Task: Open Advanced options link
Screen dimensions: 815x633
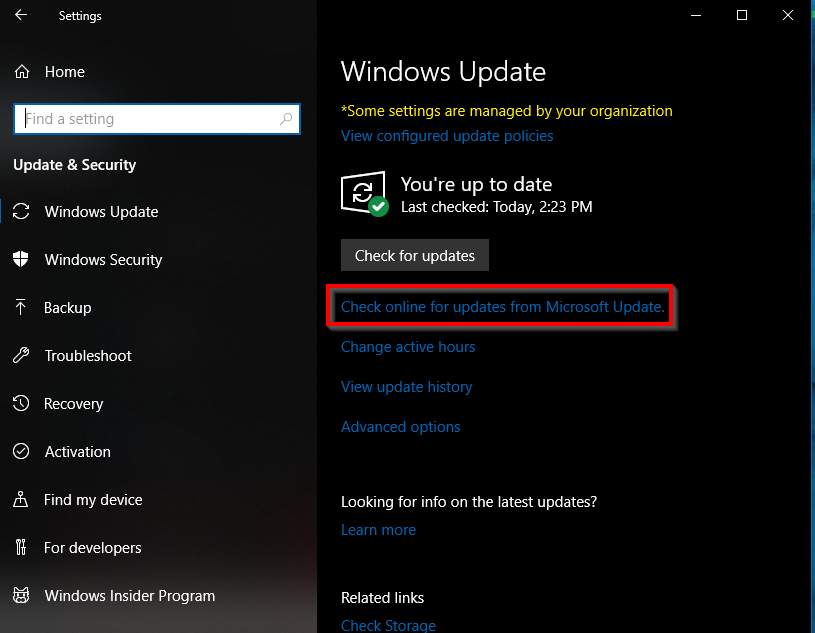Action: point(401,427)
